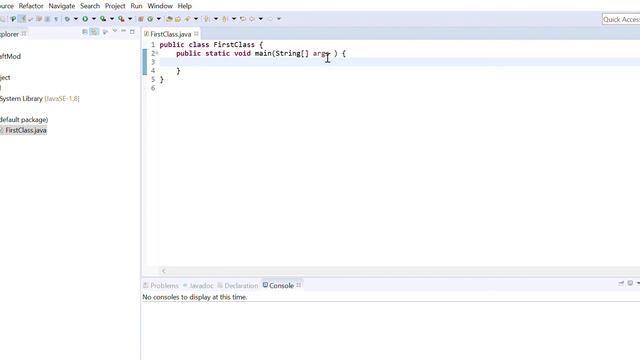Click the Display Selected Console icon
Viewport: 640px width, 360px height.
pos(630,283)
